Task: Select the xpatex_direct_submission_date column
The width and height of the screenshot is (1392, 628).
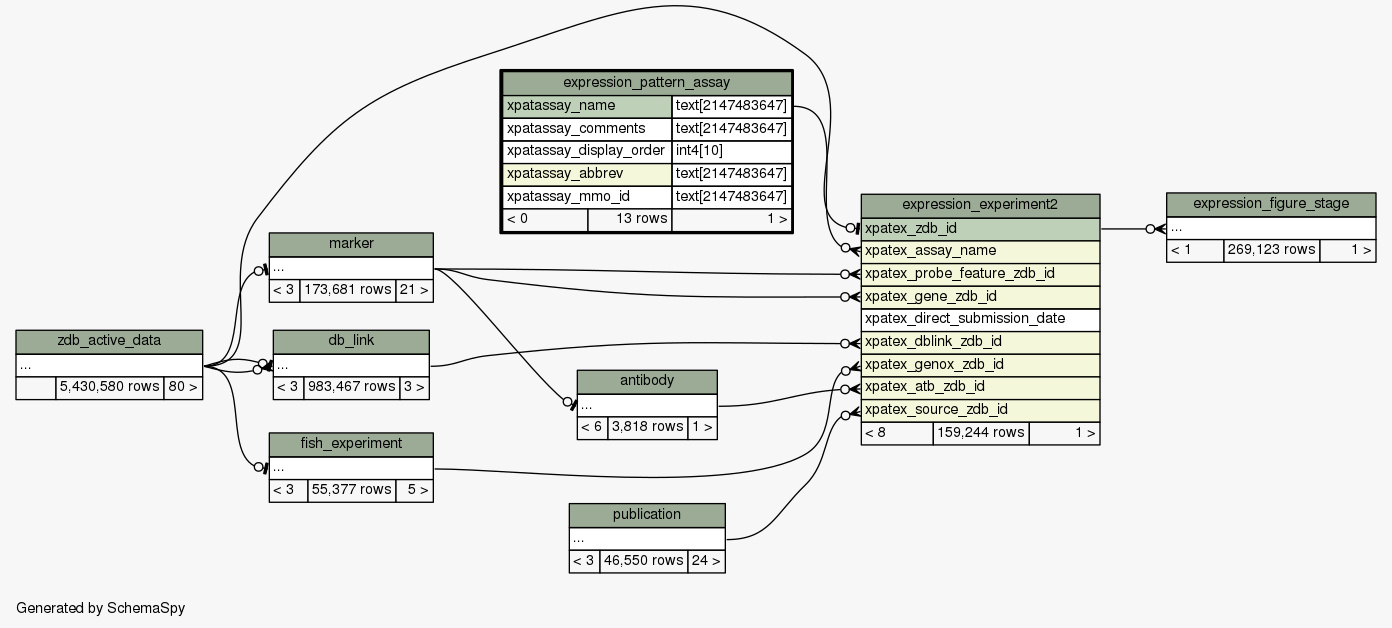Action: coord(980,319)
